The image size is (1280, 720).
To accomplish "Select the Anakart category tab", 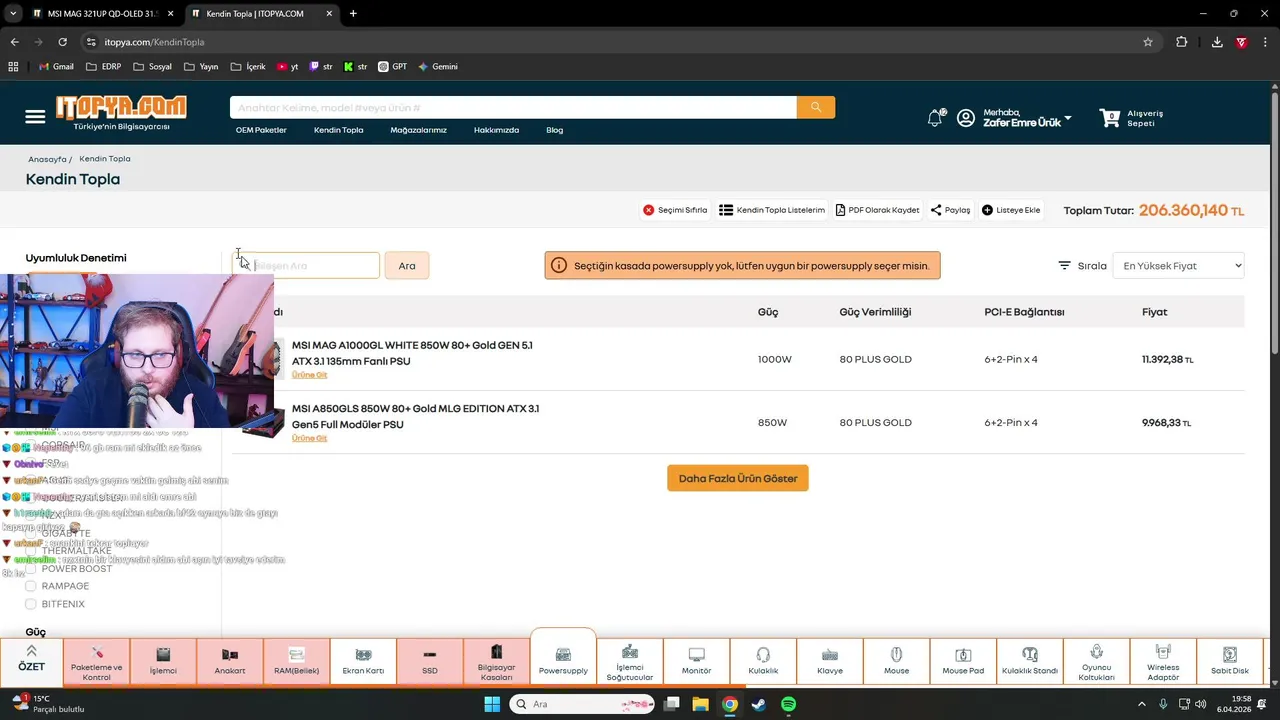I will point(230,660).
